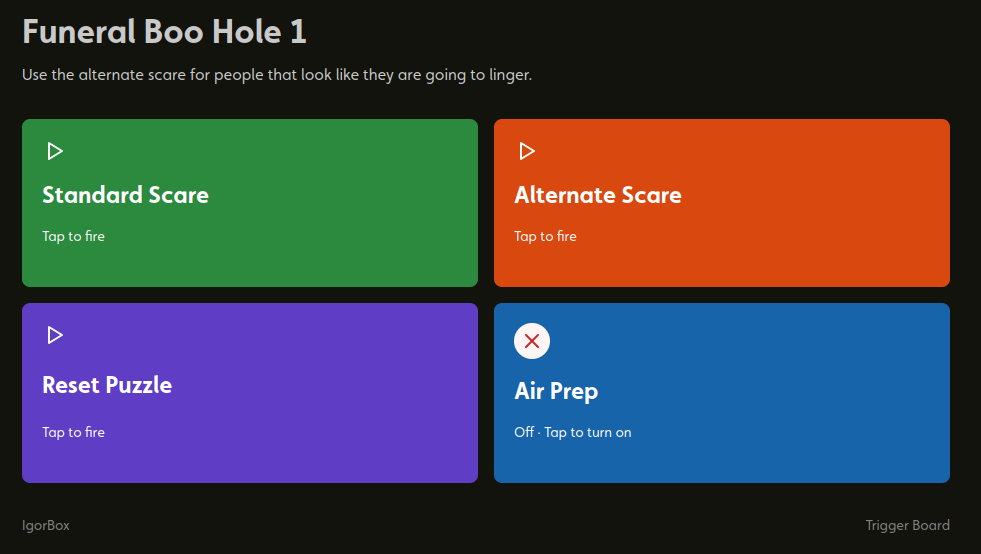Click the play icon on Reset Puzzle

[55, 335]
